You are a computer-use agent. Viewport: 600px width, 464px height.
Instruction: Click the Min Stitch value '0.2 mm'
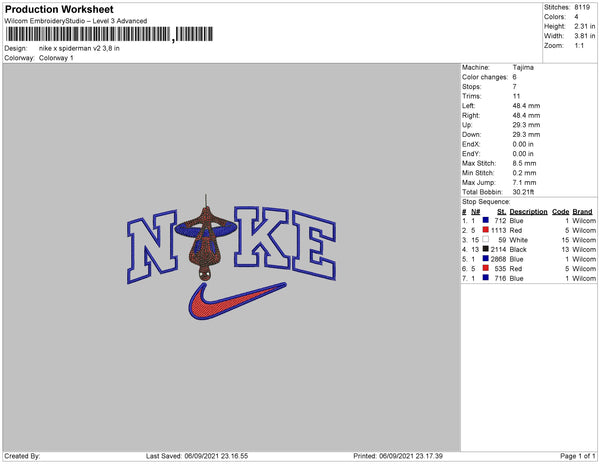[525, 173]
